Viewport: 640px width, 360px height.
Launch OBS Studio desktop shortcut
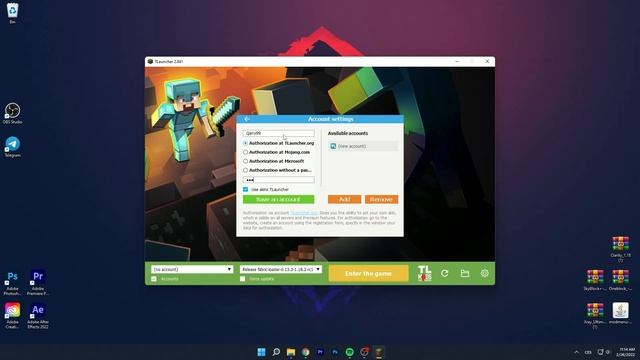[x=12, y=113]
